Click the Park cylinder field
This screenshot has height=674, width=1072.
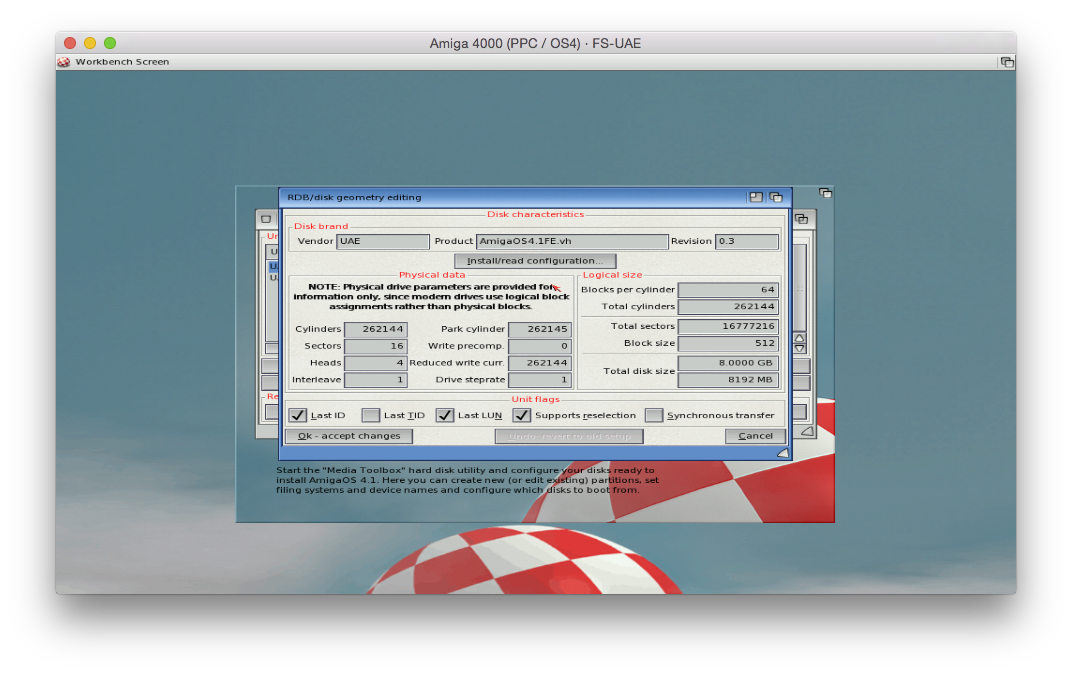540,329
